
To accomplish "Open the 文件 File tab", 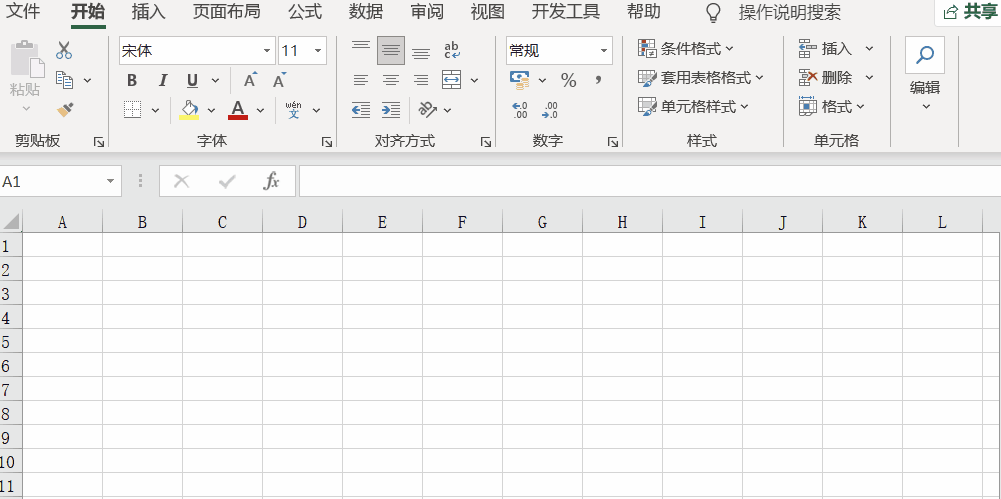I will click(x=23, y=11).
